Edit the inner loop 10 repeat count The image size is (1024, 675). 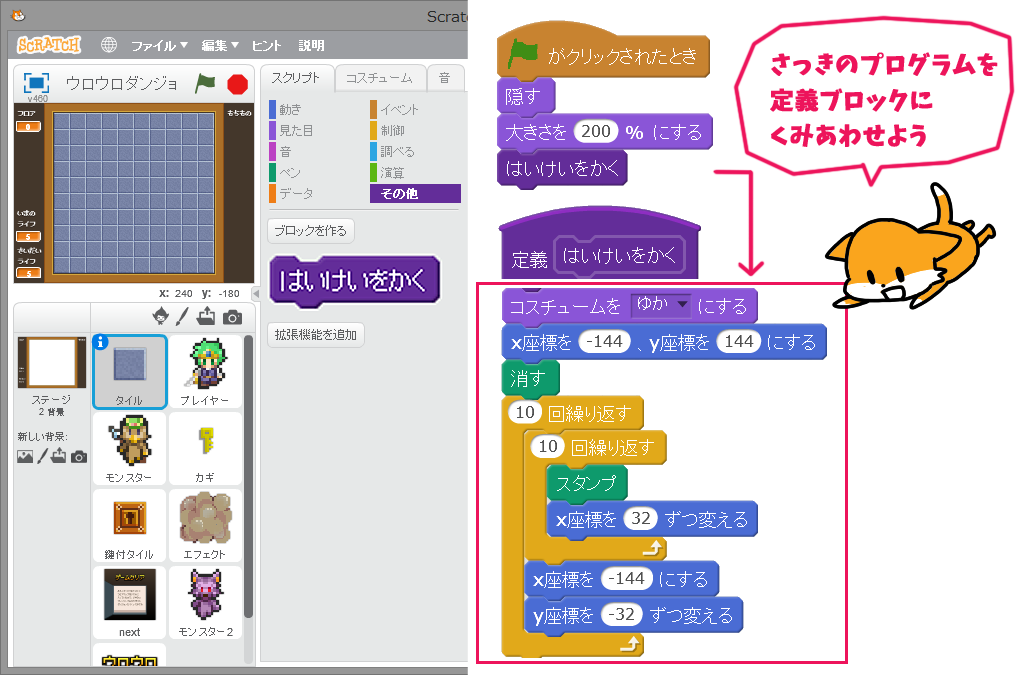[547, 447]
